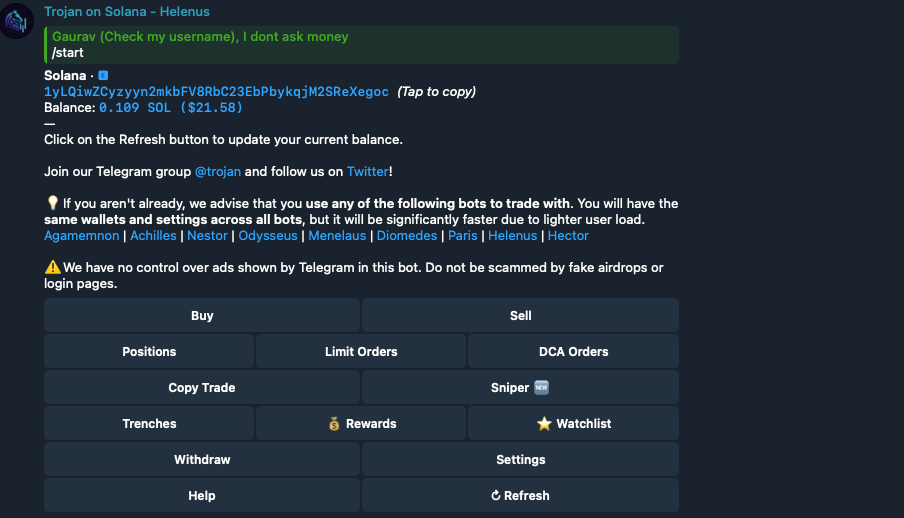Open Copy Trade settings

pos(202,387)
